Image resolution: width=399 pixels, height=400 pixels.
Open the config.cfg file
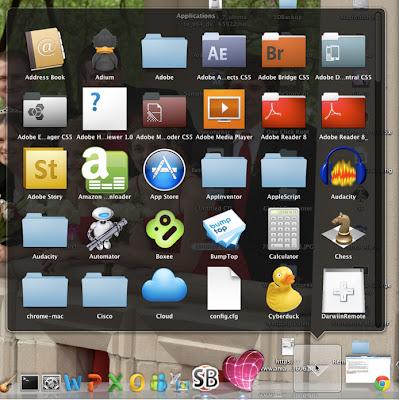point(224,289)
